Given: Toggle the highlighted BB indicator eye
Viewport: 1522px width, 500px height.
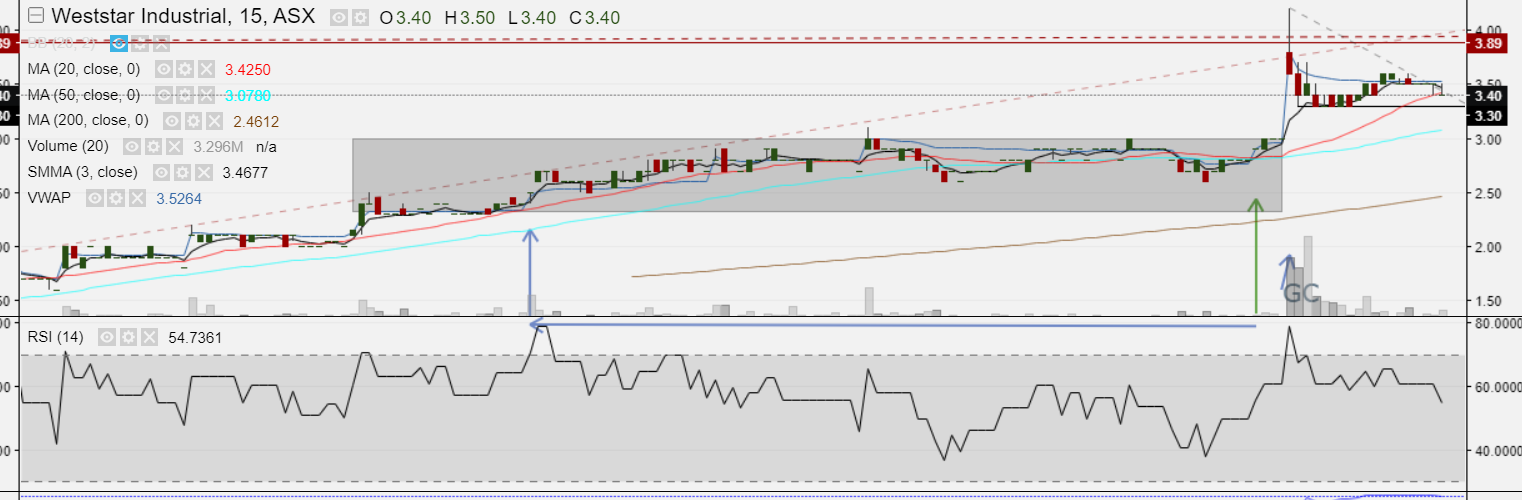Looking at the screenshot, I should 118,43.
